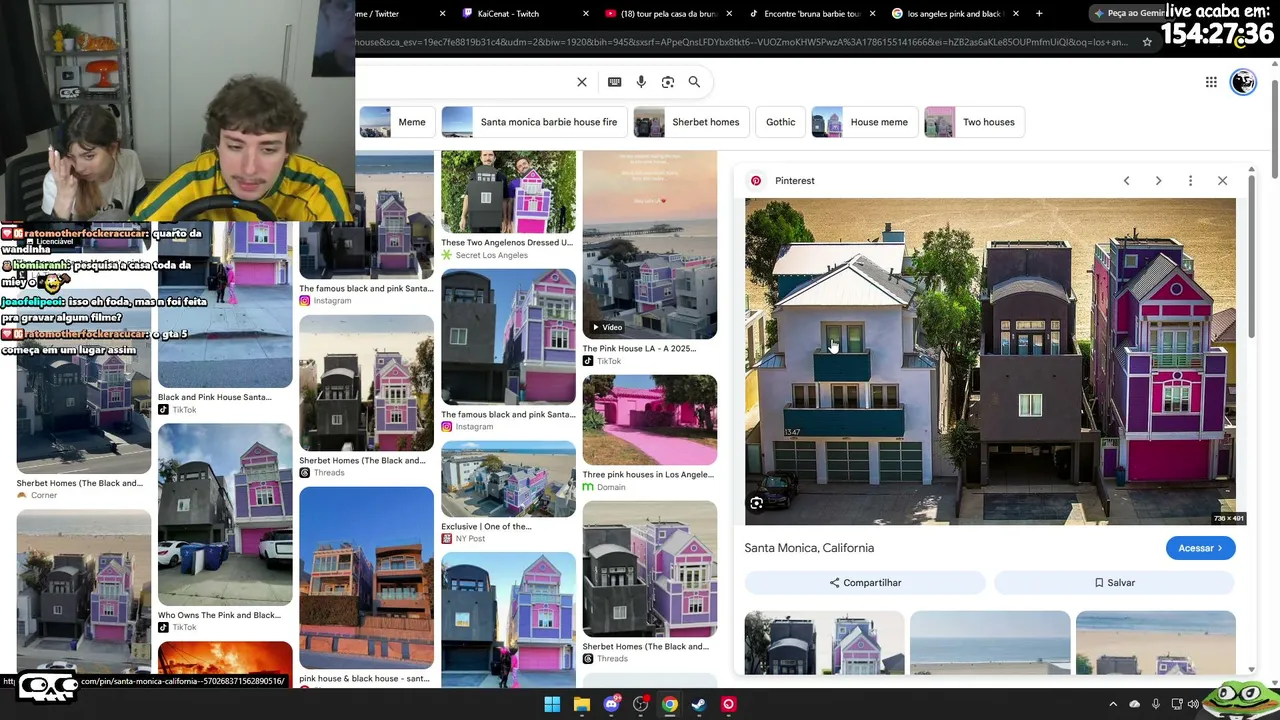This screenshot has width=1280, height=720.
Task: Open 'Three pink houses in Los Angeles' Domain result
Action: (x=650, y=434)
